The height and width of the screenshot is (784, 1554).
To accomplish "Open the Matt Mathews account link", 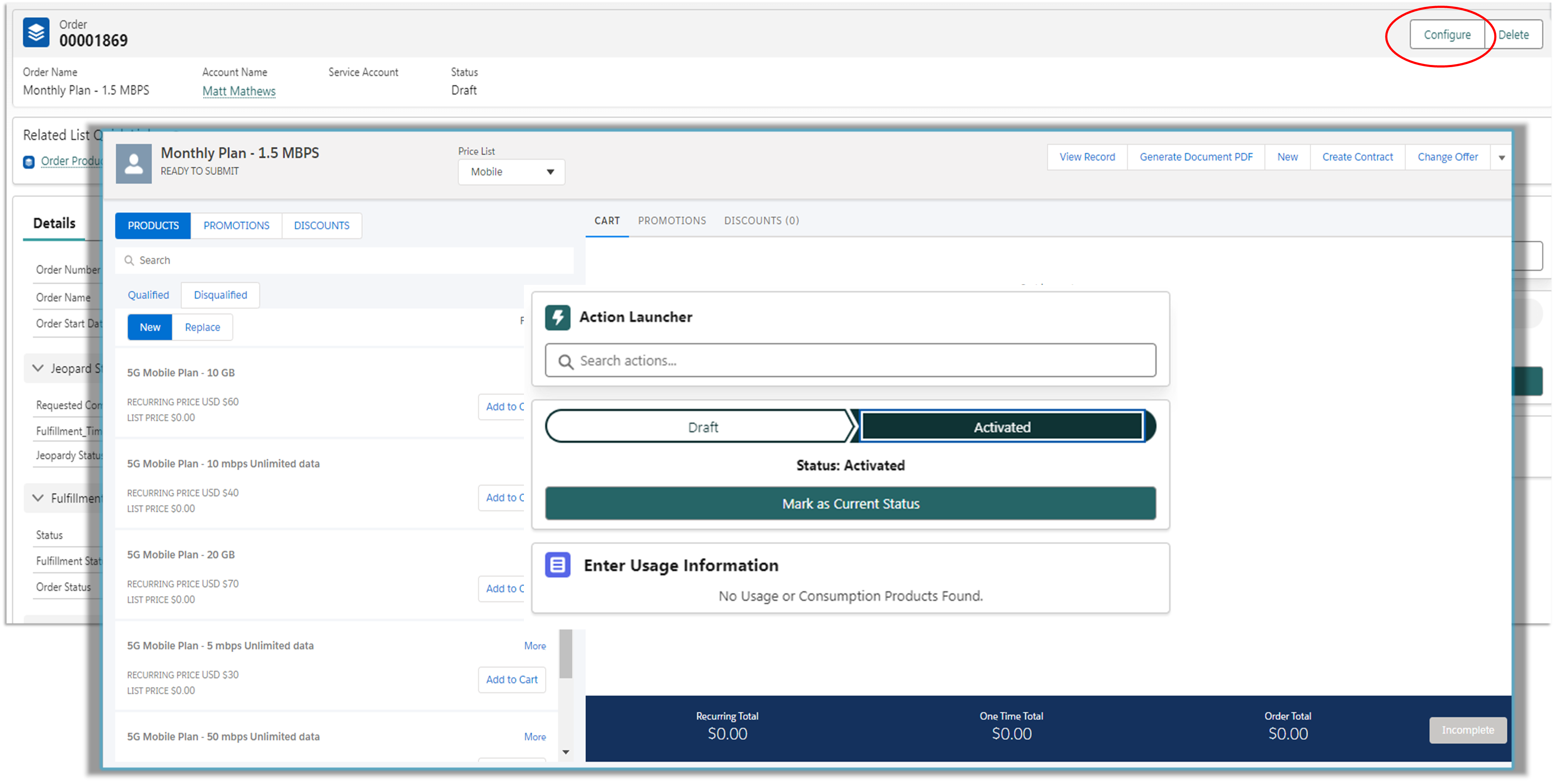I will pyautogui.click(x=239, y=91).
